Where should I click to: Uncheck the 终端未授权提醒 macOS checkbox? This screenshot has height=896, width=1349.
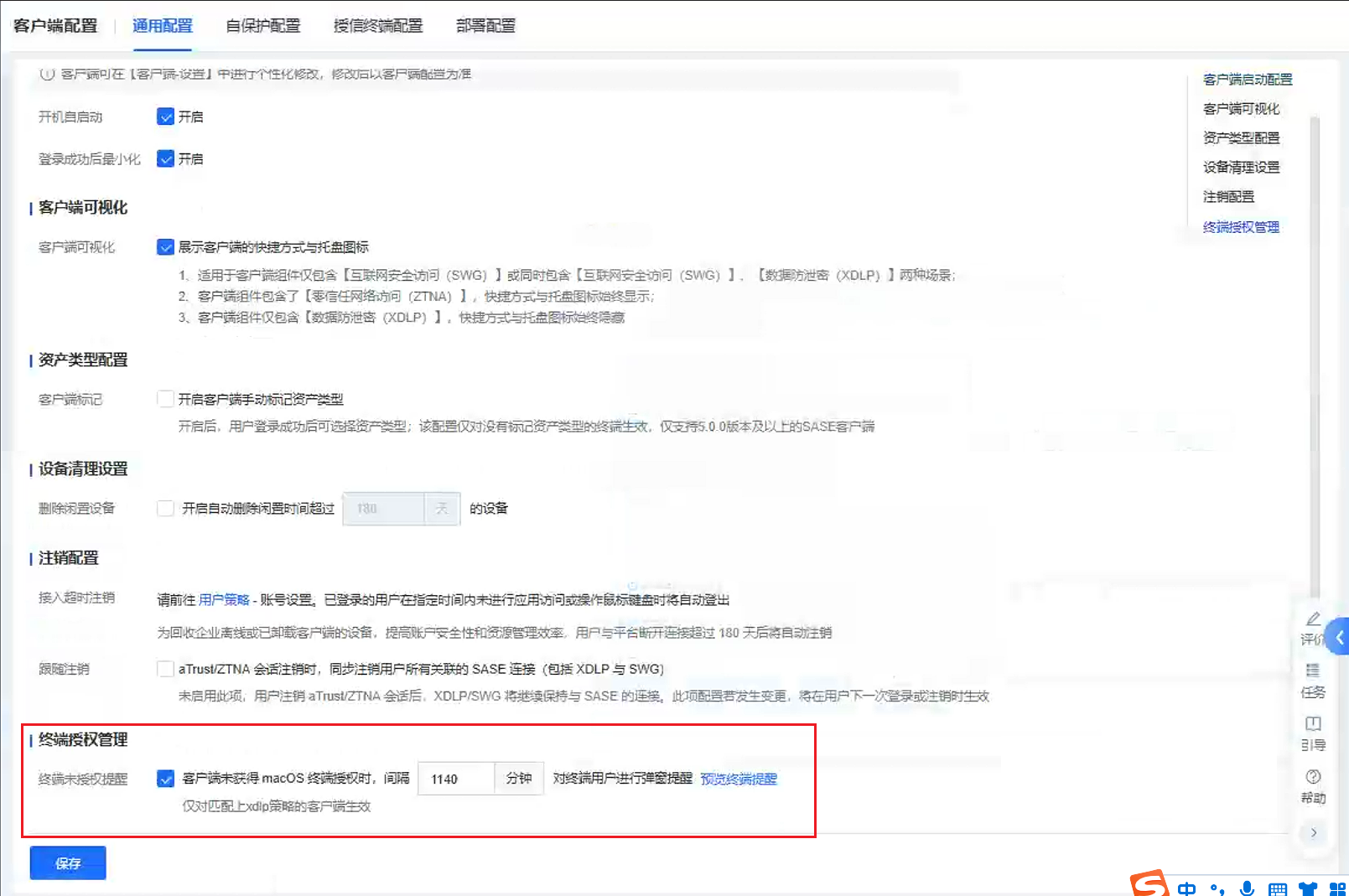165,779
